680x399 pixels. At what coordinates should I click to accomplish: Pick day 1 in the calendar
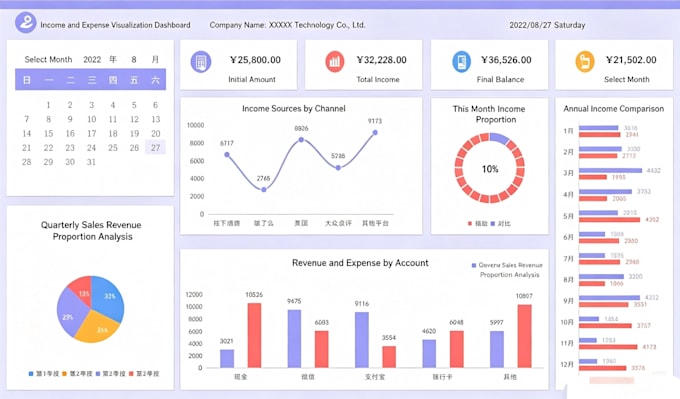48,105
